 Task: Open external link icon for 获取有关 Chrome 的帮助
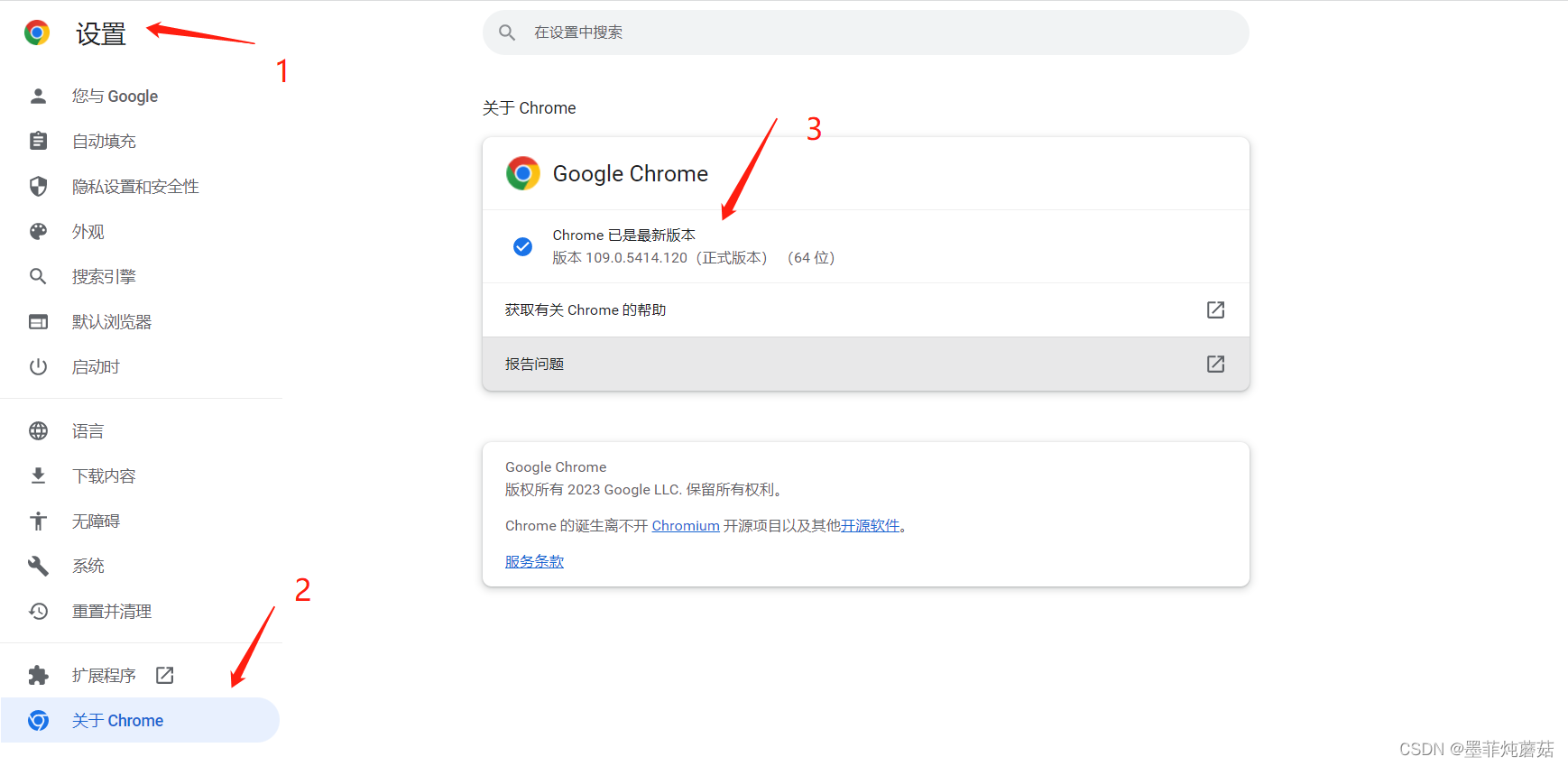[1215, 309]
